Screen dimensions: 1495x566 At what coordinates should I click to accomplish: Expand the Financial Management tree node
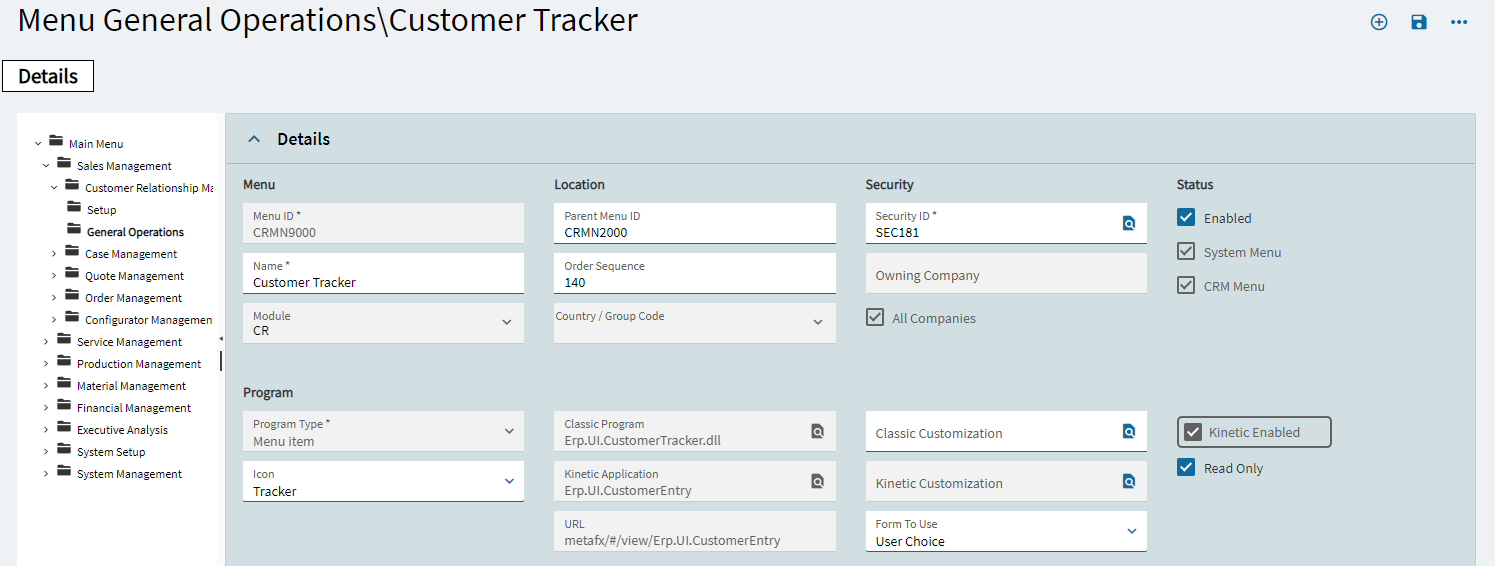click(46, 408)
